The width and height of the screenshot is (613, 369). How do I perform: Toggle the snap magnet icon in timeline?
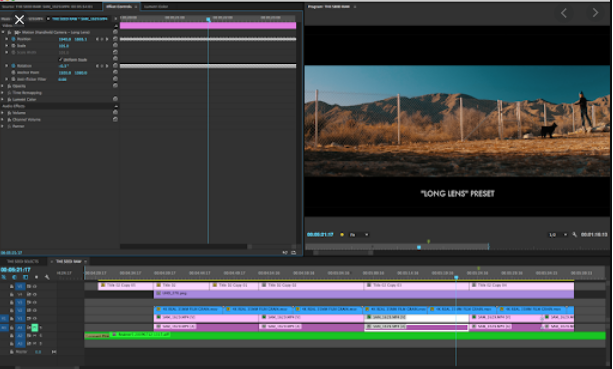click(14, 277)
